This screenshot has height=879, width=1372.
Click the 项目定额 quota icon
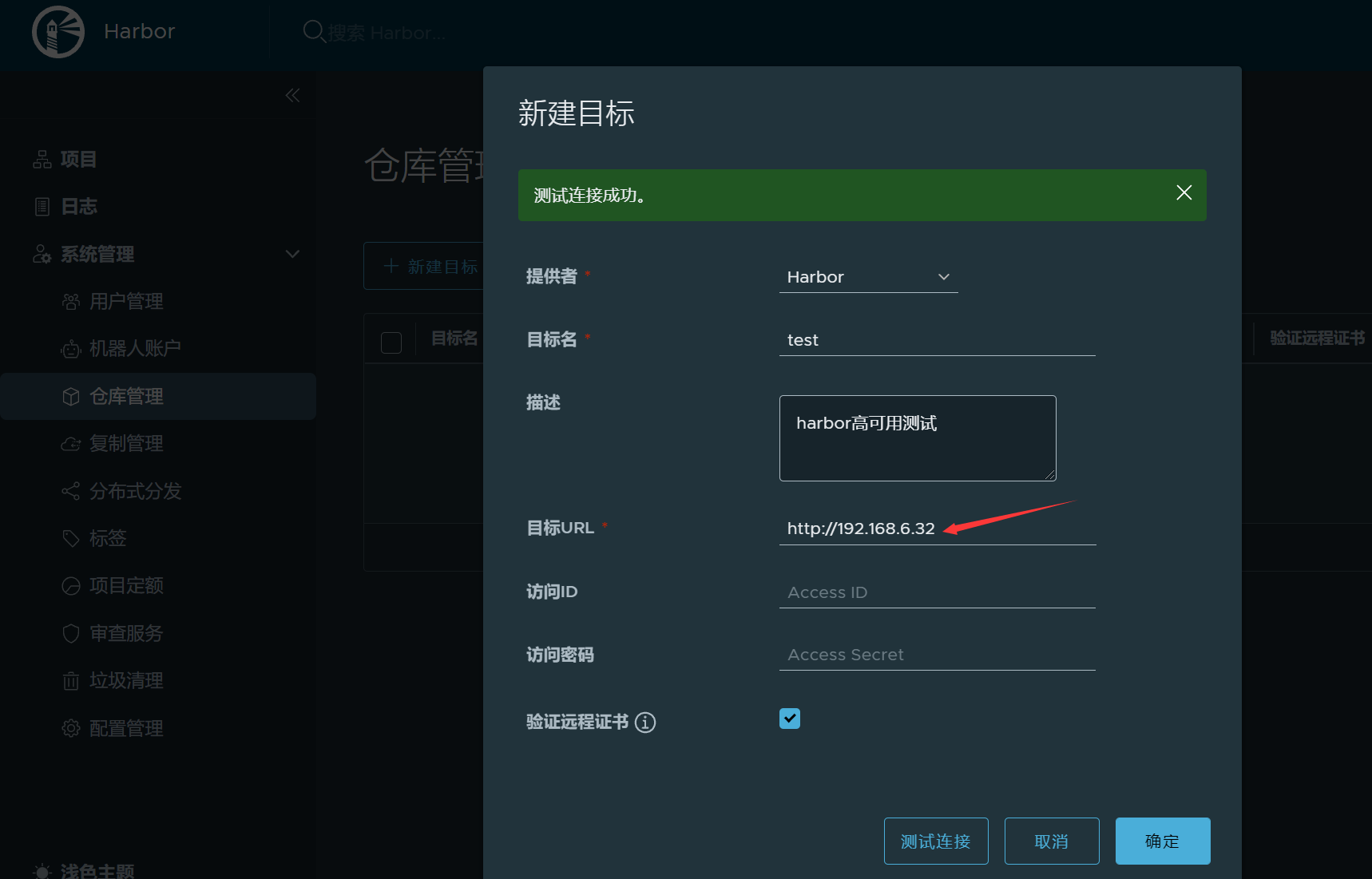point(71,586)
